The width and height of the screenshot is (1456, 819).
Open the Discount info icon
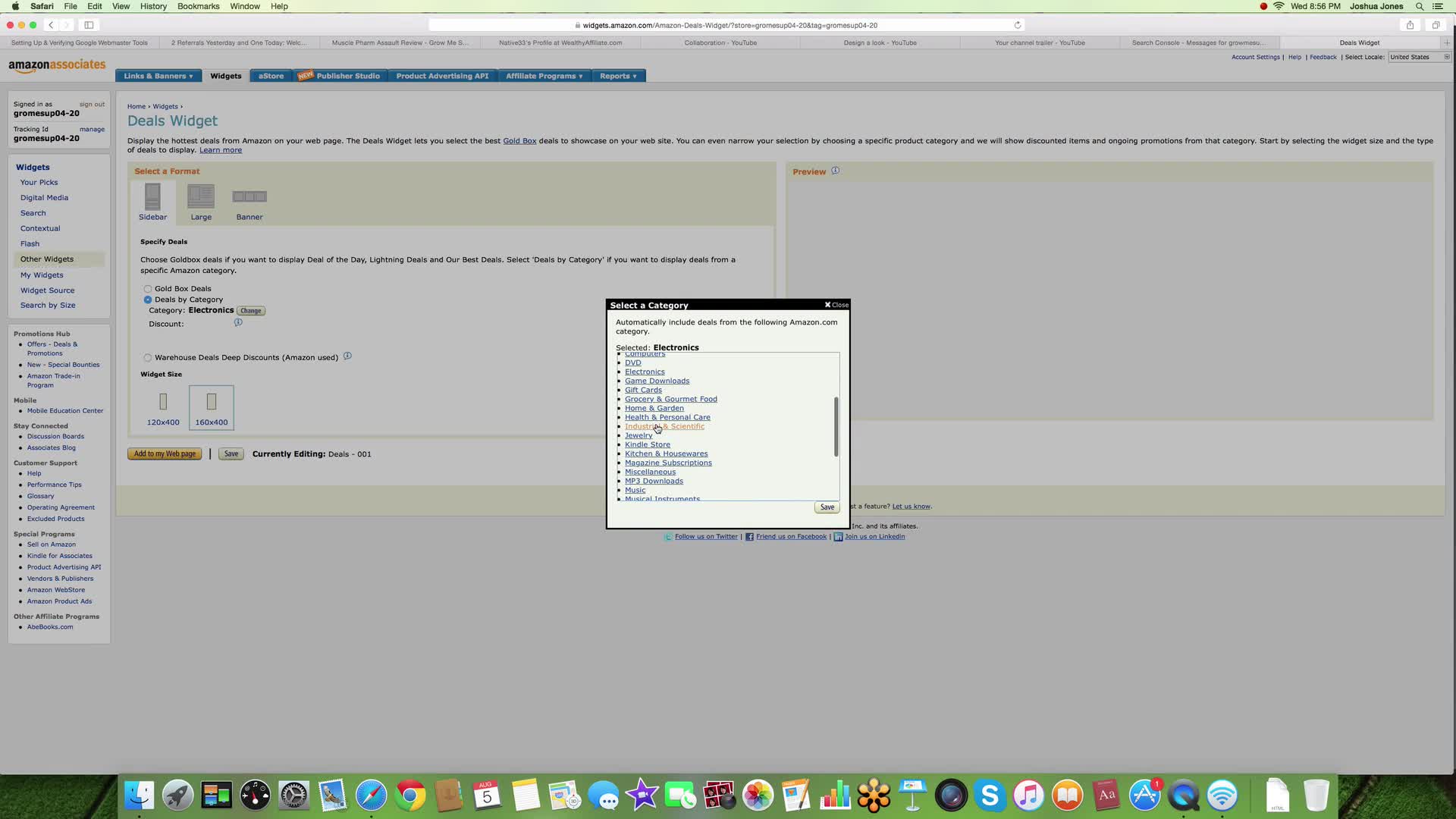tap(238, 322)
